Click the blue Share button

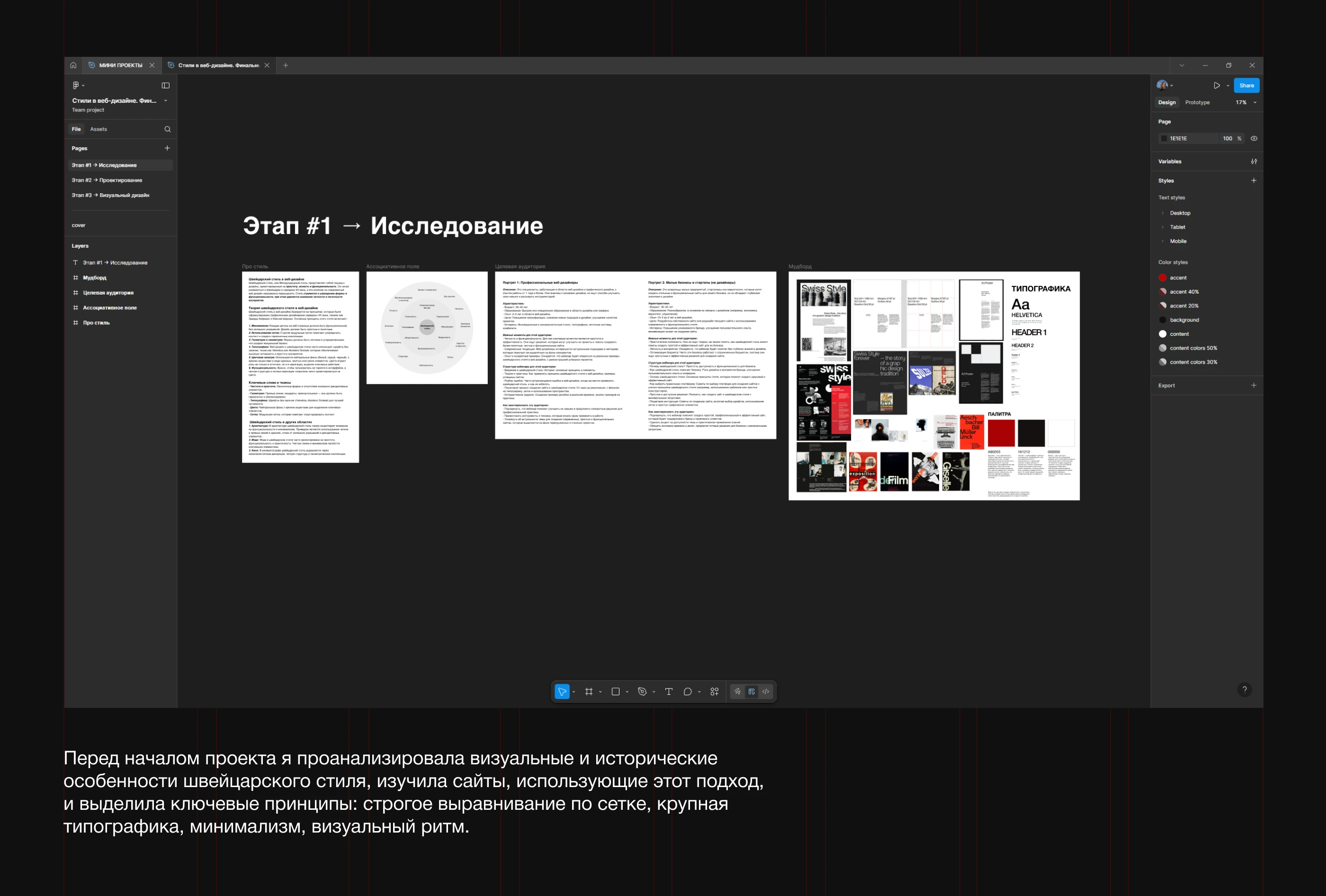click(1246, 86)
